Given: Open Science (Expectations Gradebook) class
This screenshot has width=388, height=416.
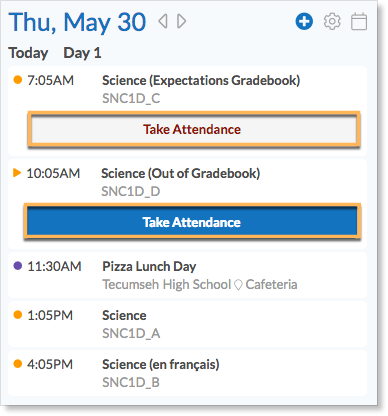Looking at the screenshot, I should pyautogui.click(x=201, y=81).
